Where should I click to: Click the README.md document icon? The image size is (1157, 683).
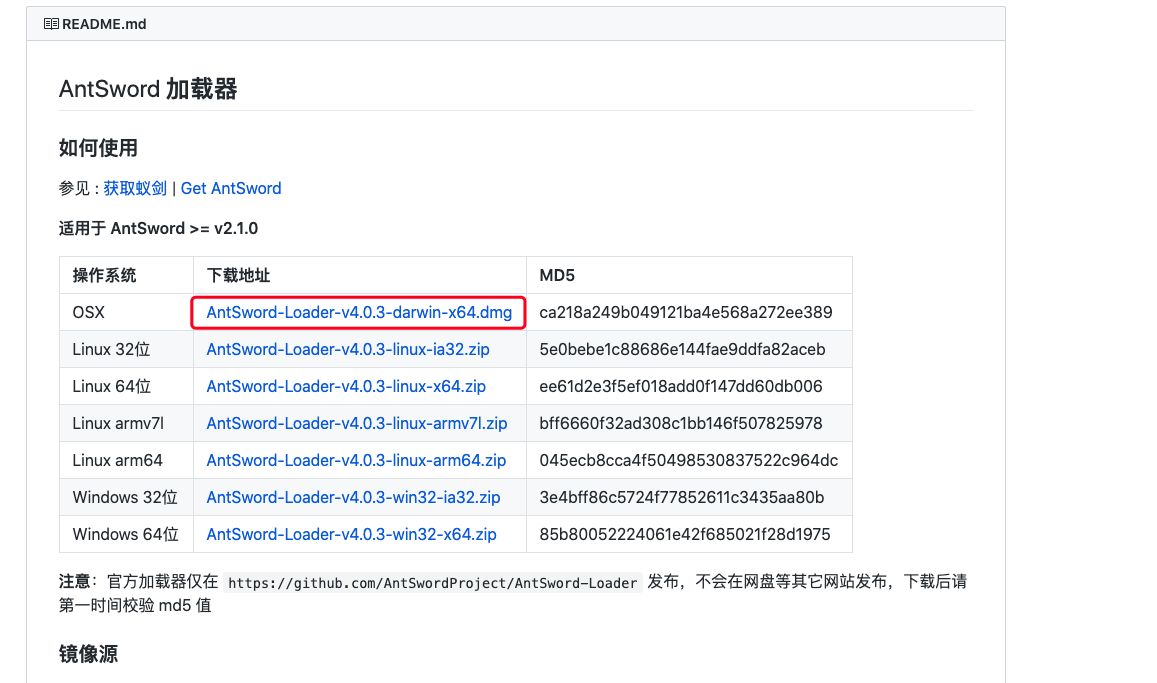(x=50, y=23)
